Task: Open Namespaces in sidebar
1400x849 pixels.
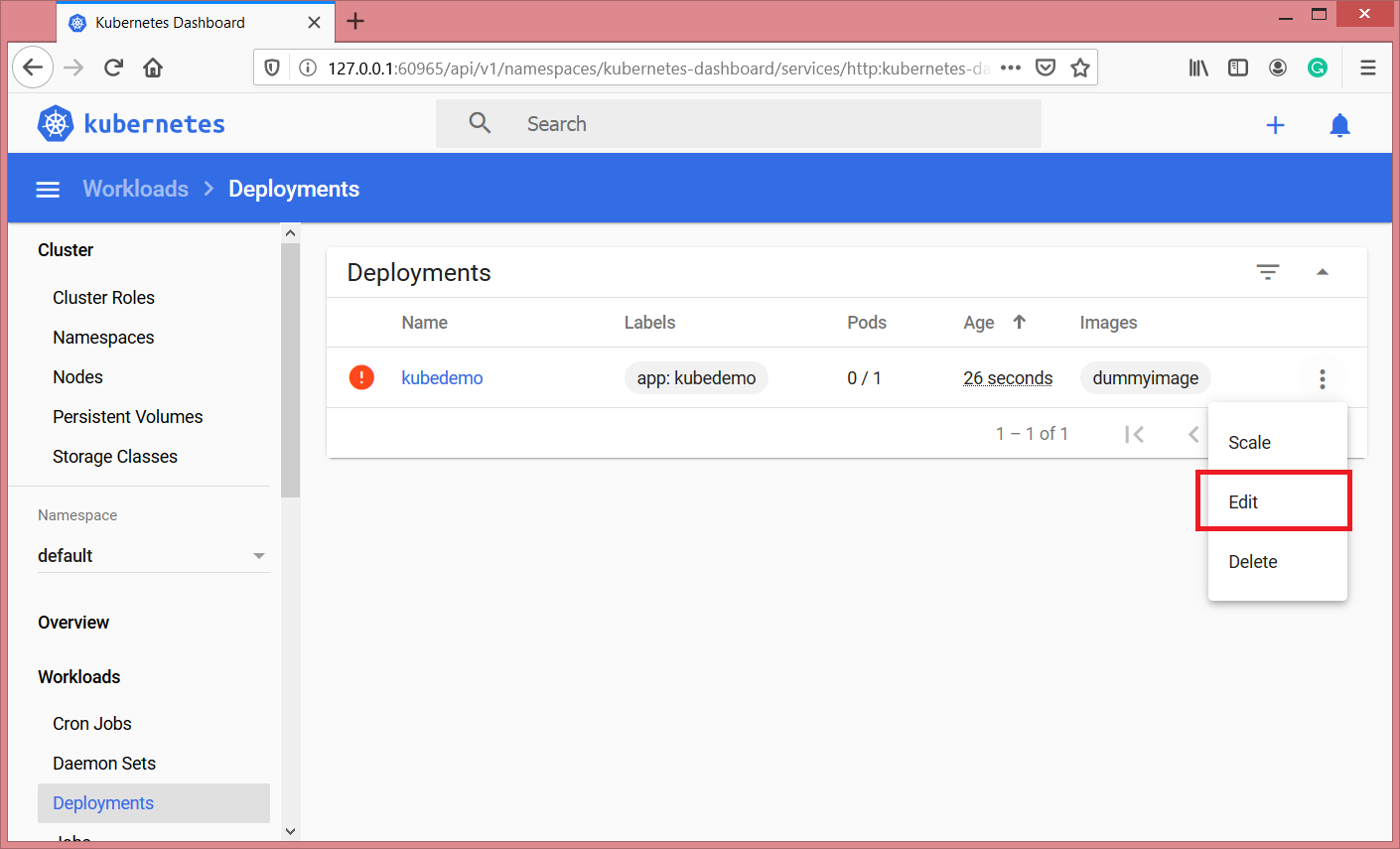Action: (x=103, y=338)
